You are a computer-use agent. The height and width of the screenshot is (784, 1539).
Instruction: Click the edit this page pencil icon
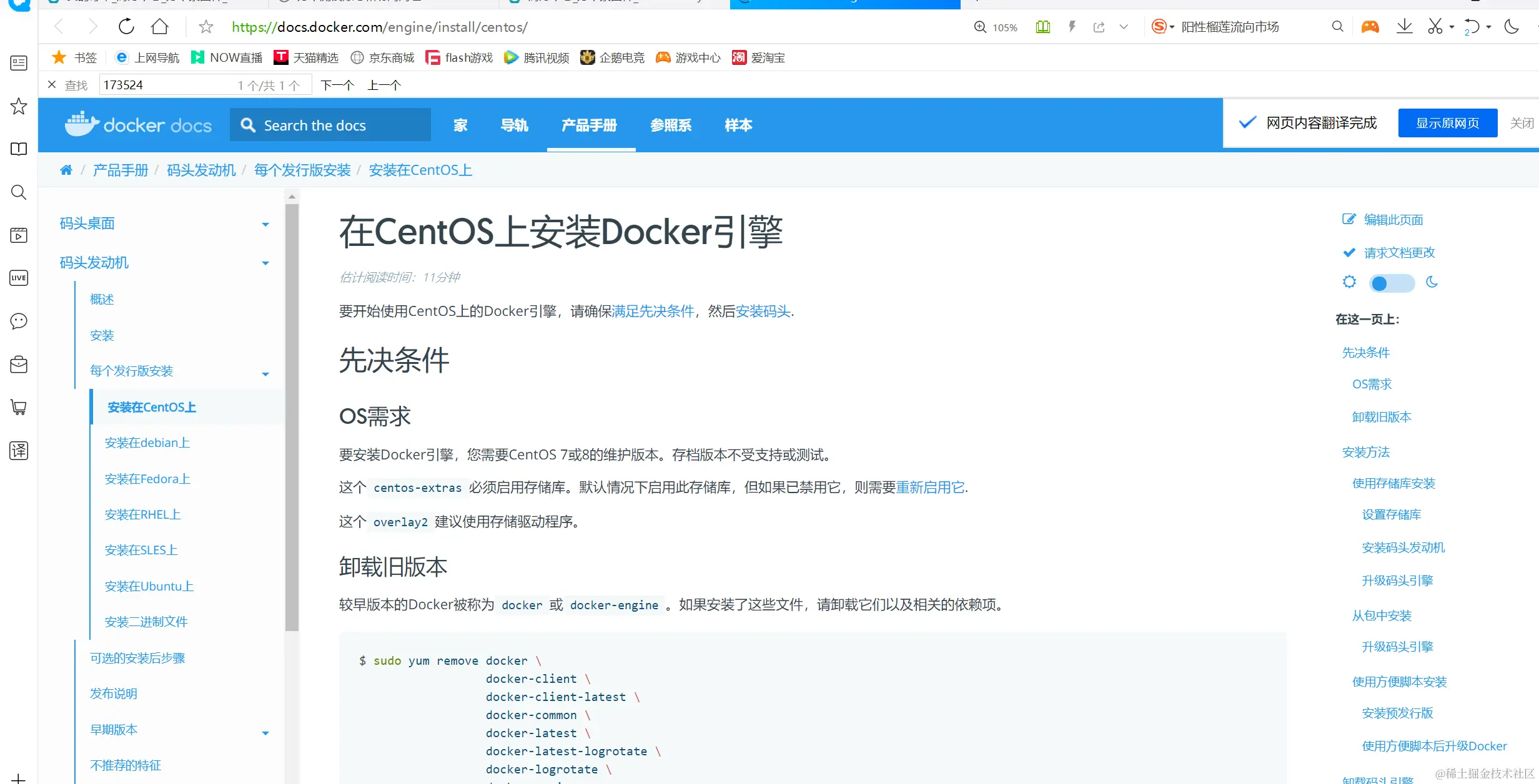1348,219
